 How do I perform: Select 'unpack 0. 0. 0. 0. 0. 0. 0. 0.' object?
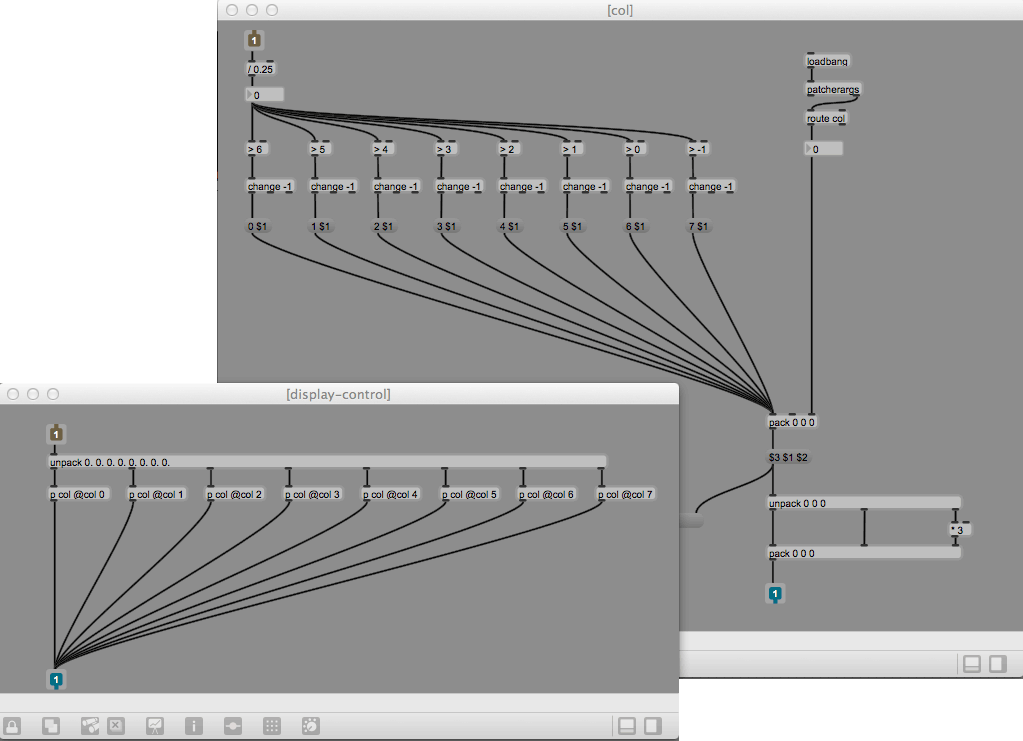[x=328, y=462]
